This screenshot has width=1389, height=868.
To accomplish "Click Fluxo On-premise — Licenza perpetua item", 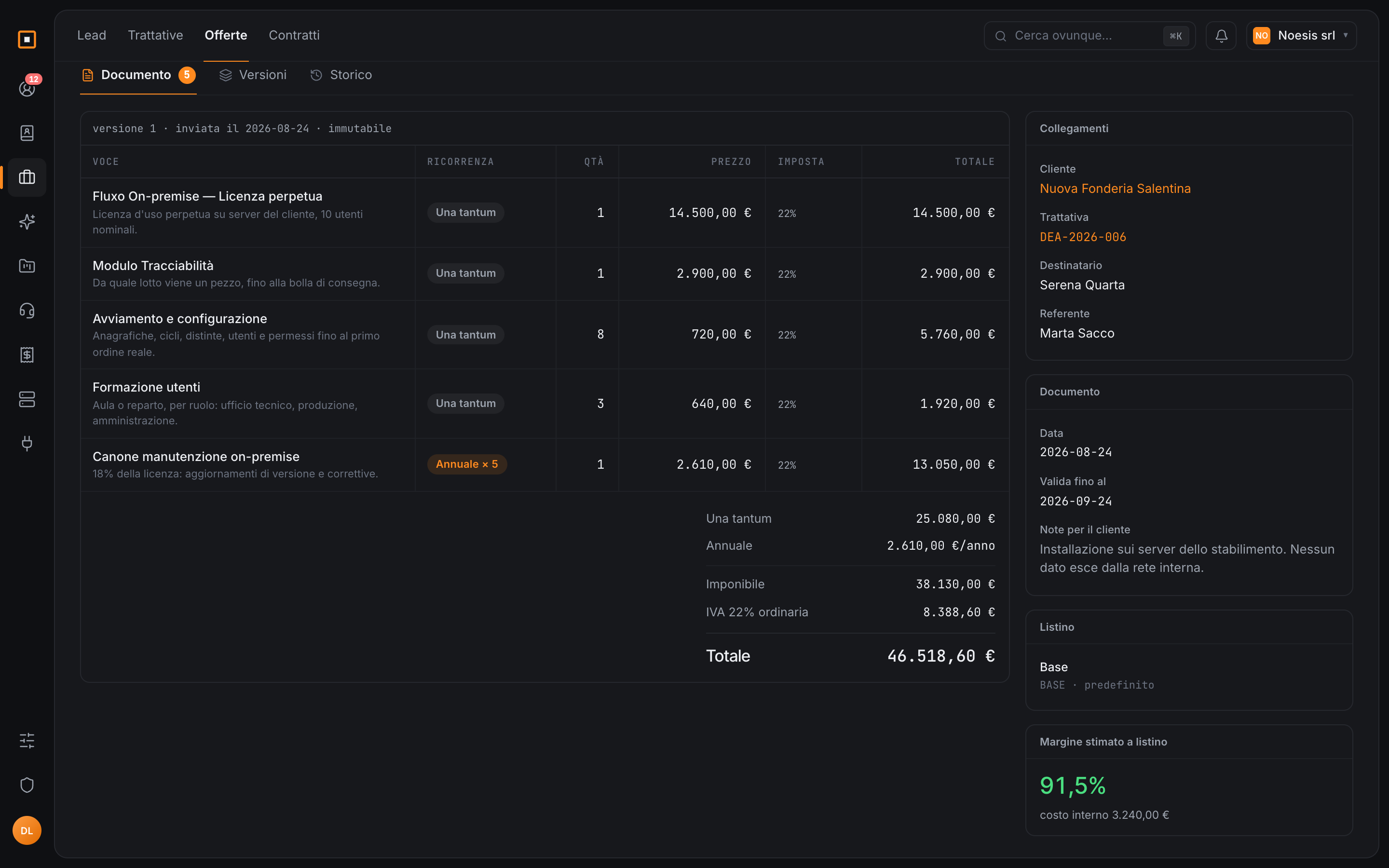I will [x=207, y=196].
